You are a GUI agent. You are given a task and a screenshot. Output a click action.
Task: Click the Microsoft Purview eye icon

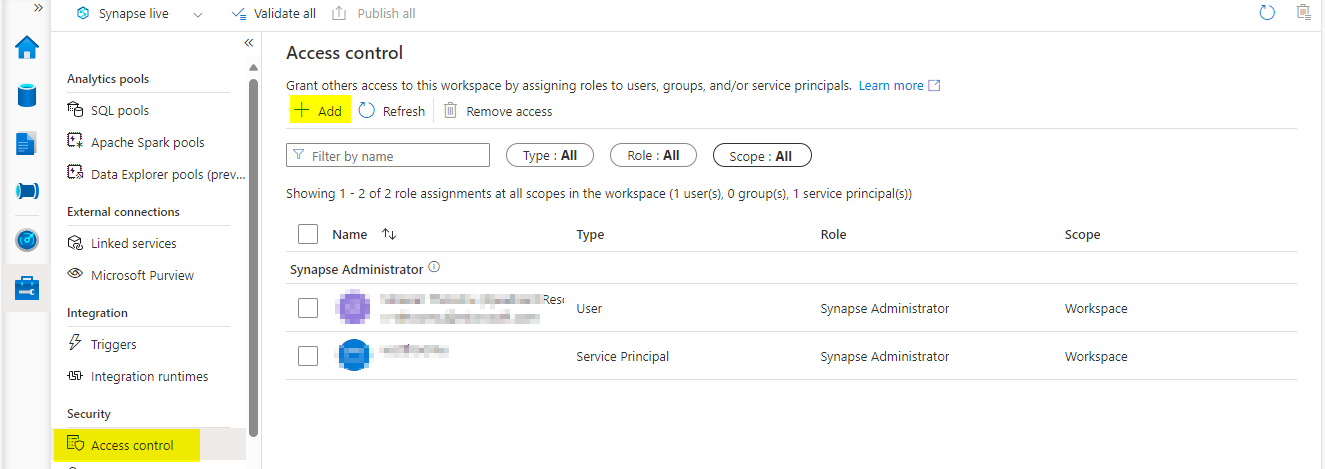coord(74,275)
